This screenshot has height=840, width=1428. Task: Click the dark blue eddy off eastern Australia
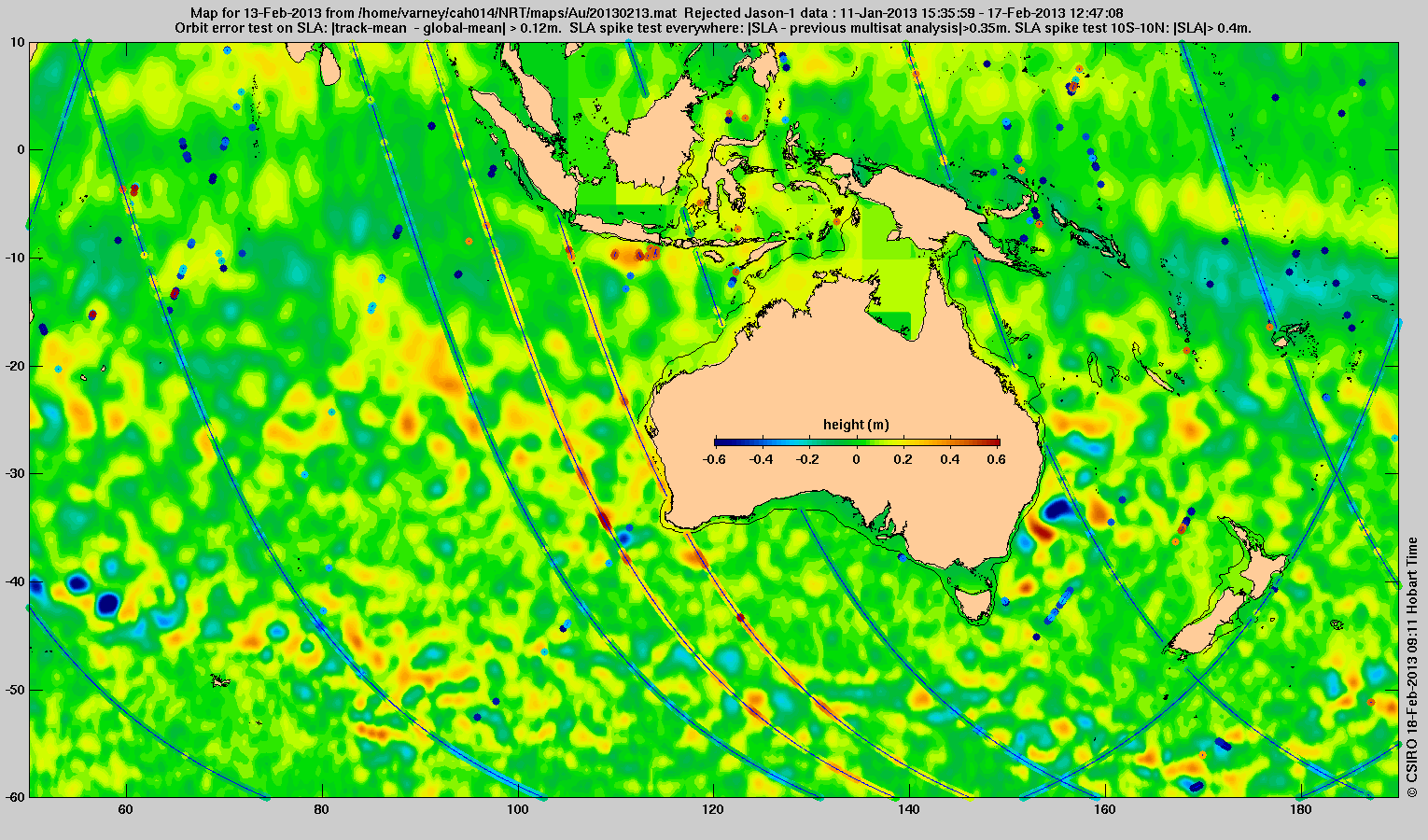coord(1057,510)
